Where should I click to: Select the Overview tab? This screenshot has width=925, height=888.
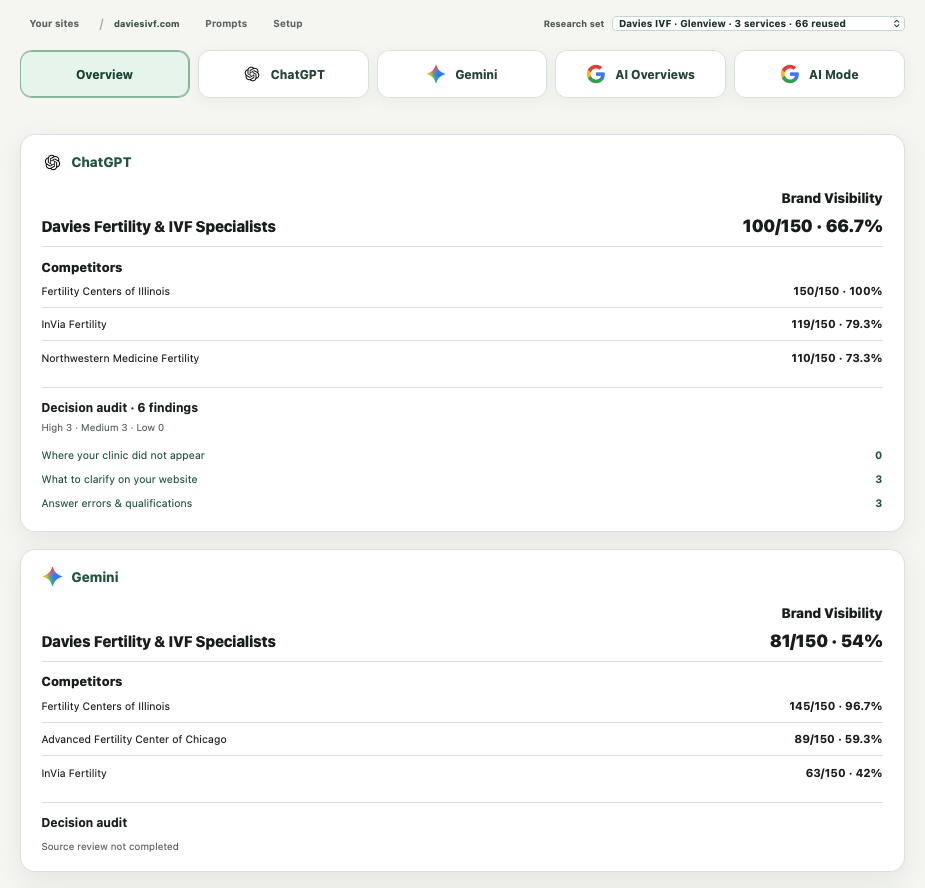coord(105,74)
